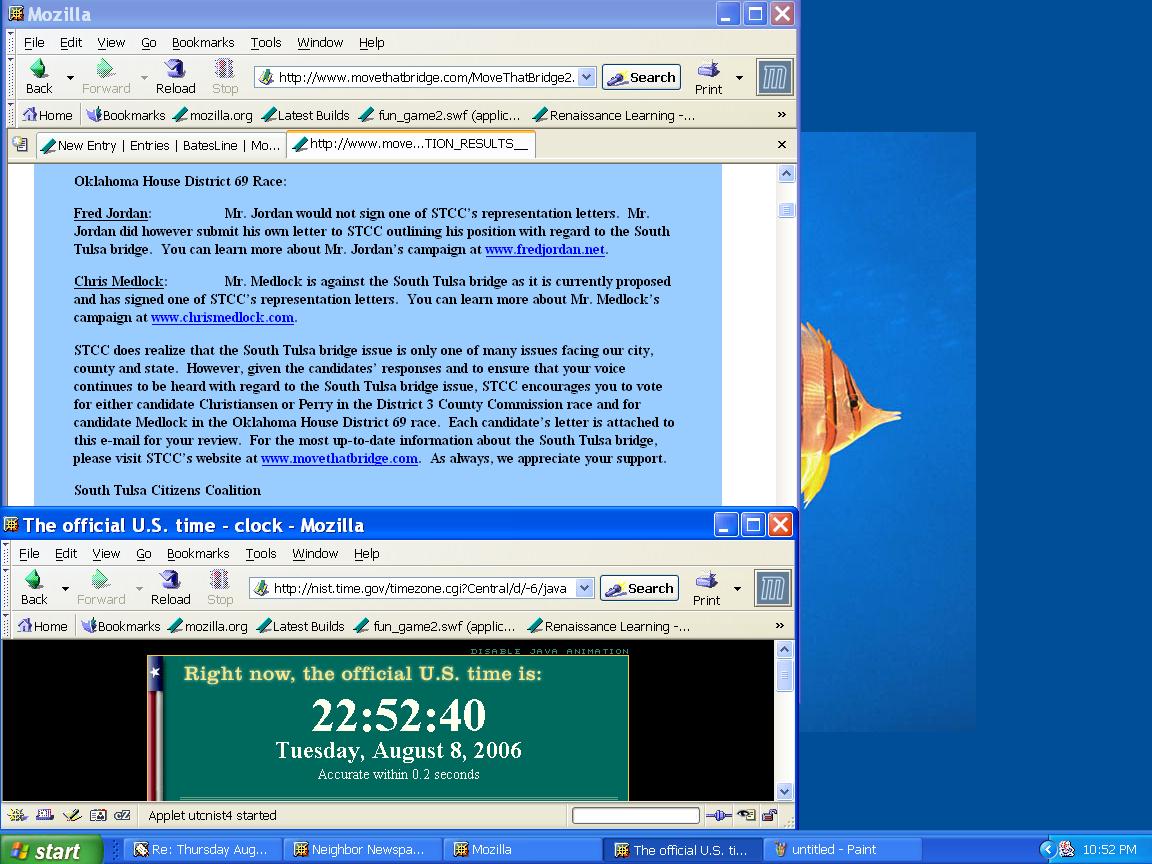Open ChatZilla via status bar cZ icon
1152x864 pixels.
(123, 815)
